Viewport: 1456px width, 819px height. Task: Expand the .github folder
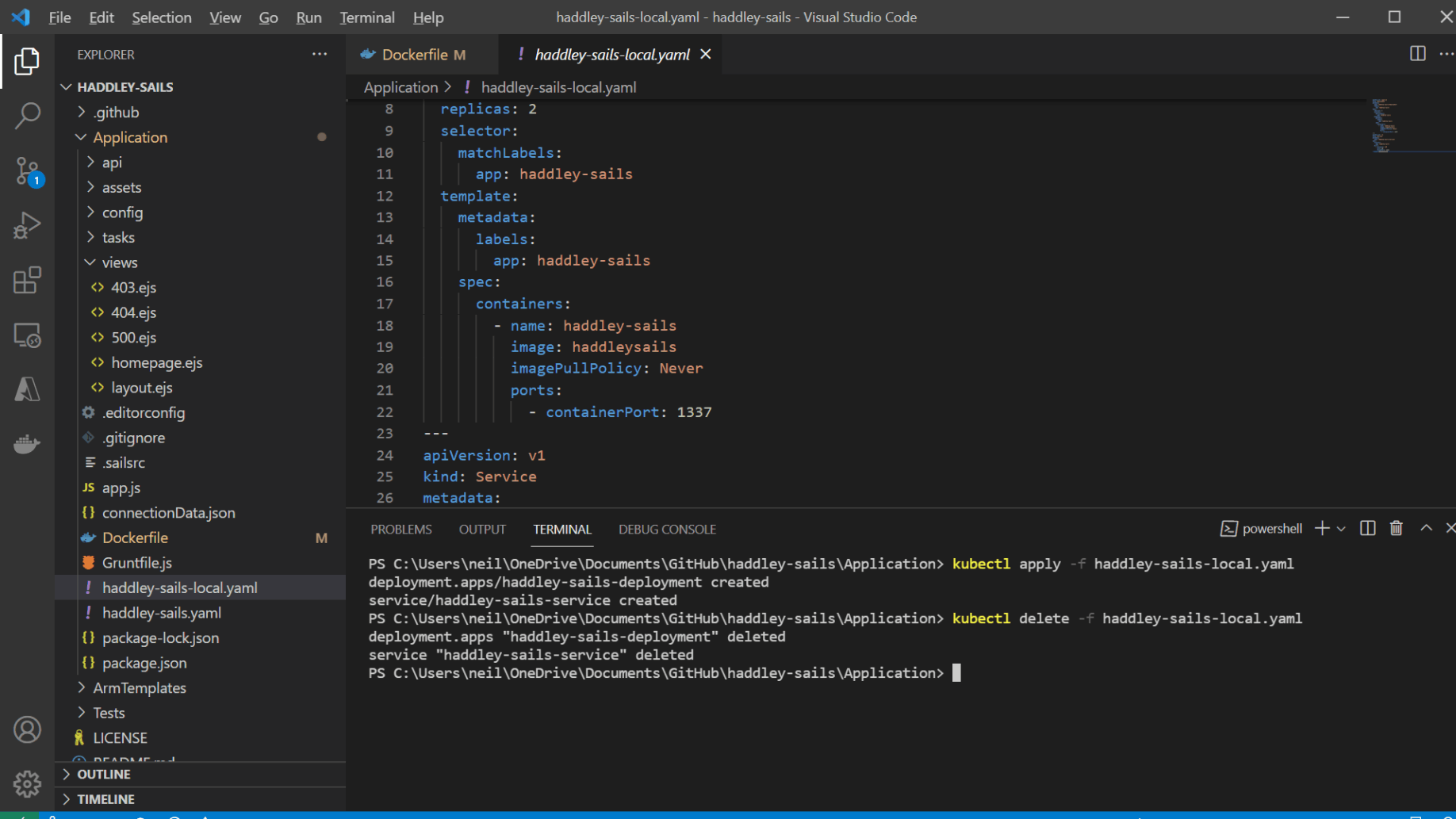[x=116, y=113]
